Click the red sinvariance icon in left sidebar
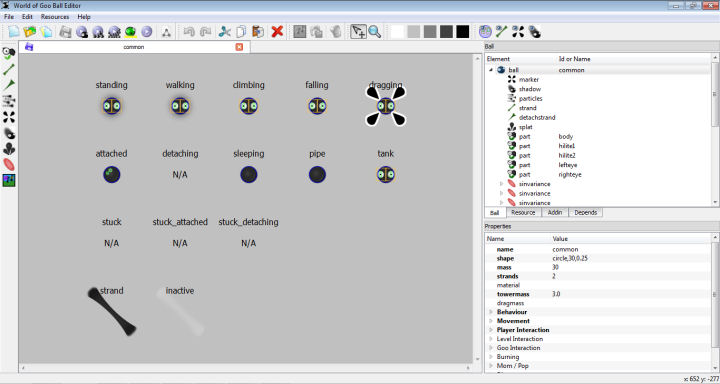This screenshot has width=720, height=384. click(9, 164)
